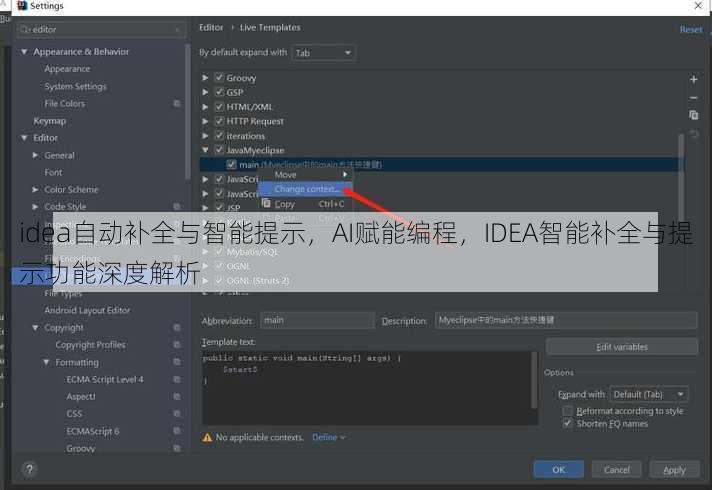Click project-level icon beside Copyright
Image resolution: width=712 pixels, height=490 pixels.
tap(177, 327)
